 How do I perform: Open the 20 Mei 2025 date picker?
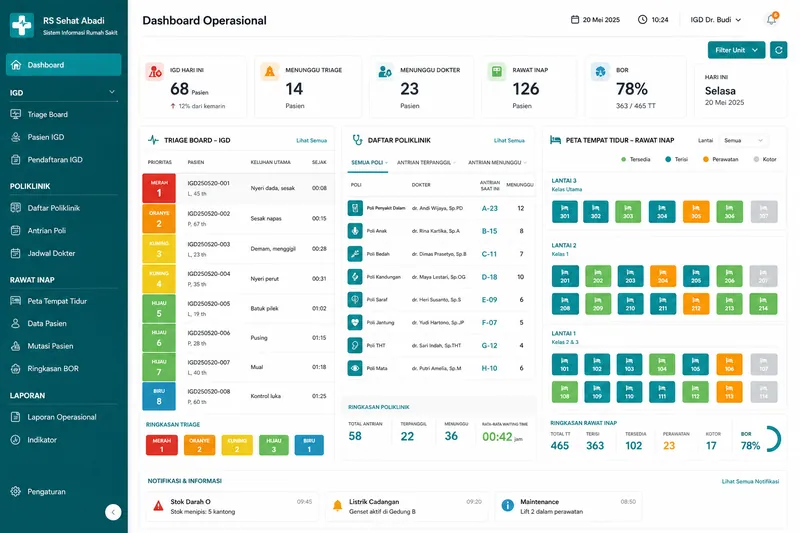click(595, 19)
